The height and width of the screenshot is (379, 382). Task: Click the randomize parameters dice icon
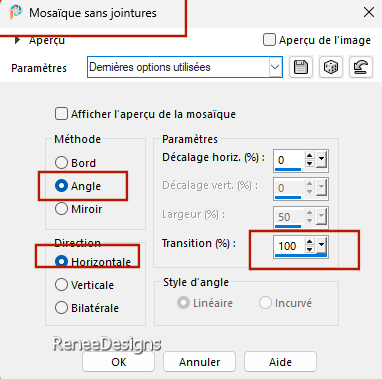pos(330,67)
